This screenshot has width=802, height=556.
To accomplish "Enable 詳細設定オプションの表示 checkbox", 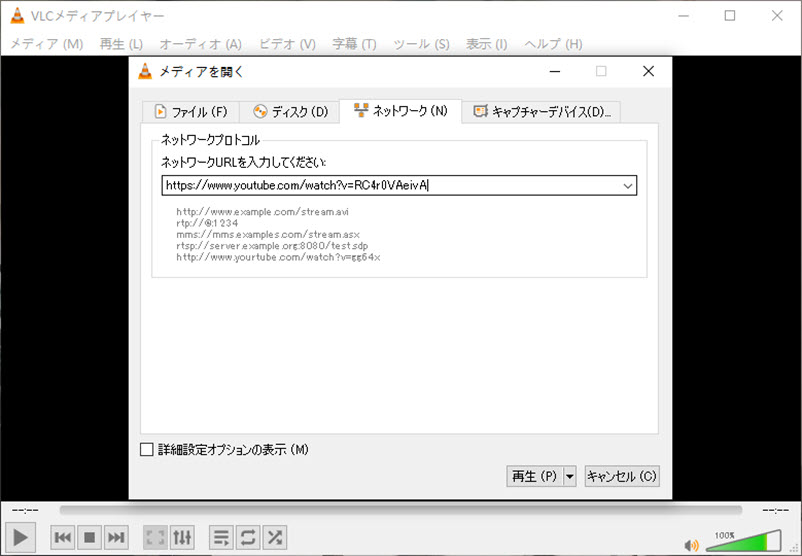I will click(x=147, y=450).
